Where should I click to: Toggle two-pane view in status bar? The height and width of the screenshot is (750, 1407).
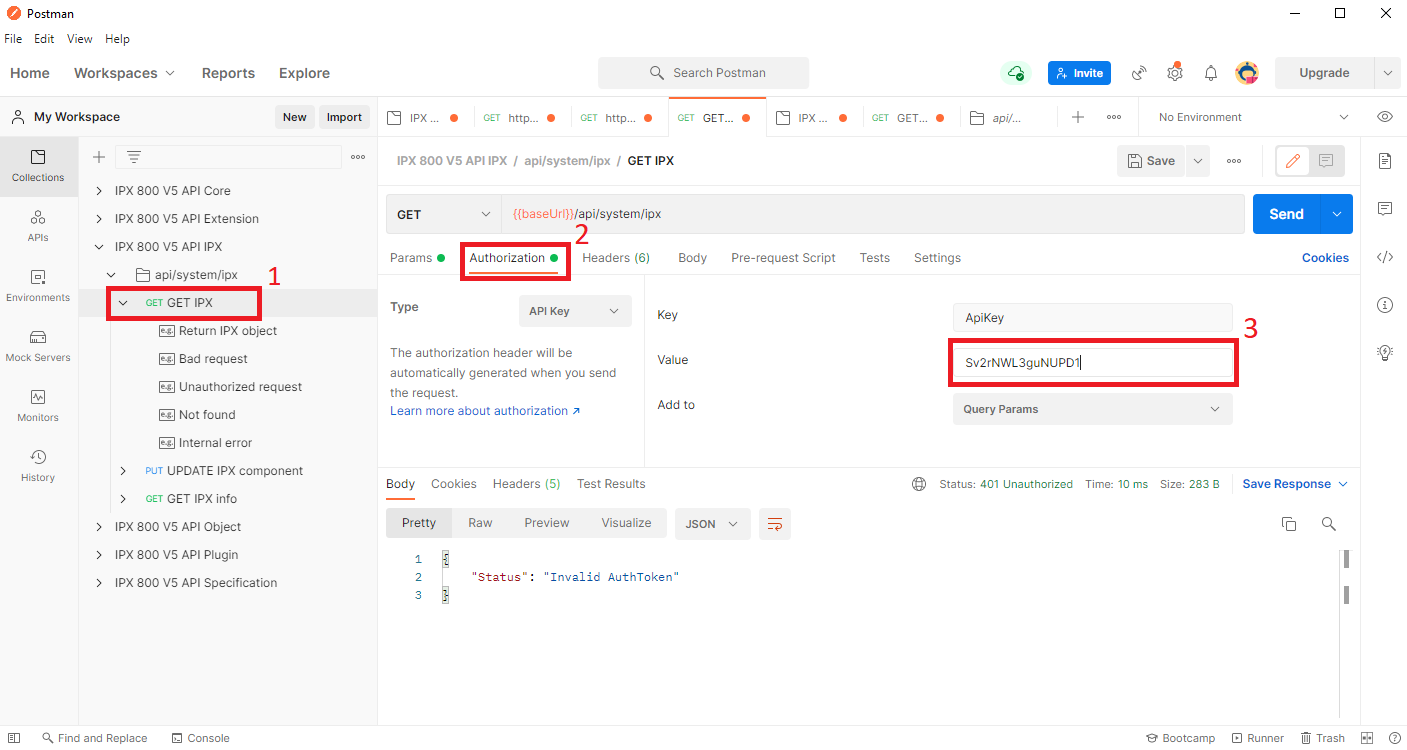[1367, 738]
